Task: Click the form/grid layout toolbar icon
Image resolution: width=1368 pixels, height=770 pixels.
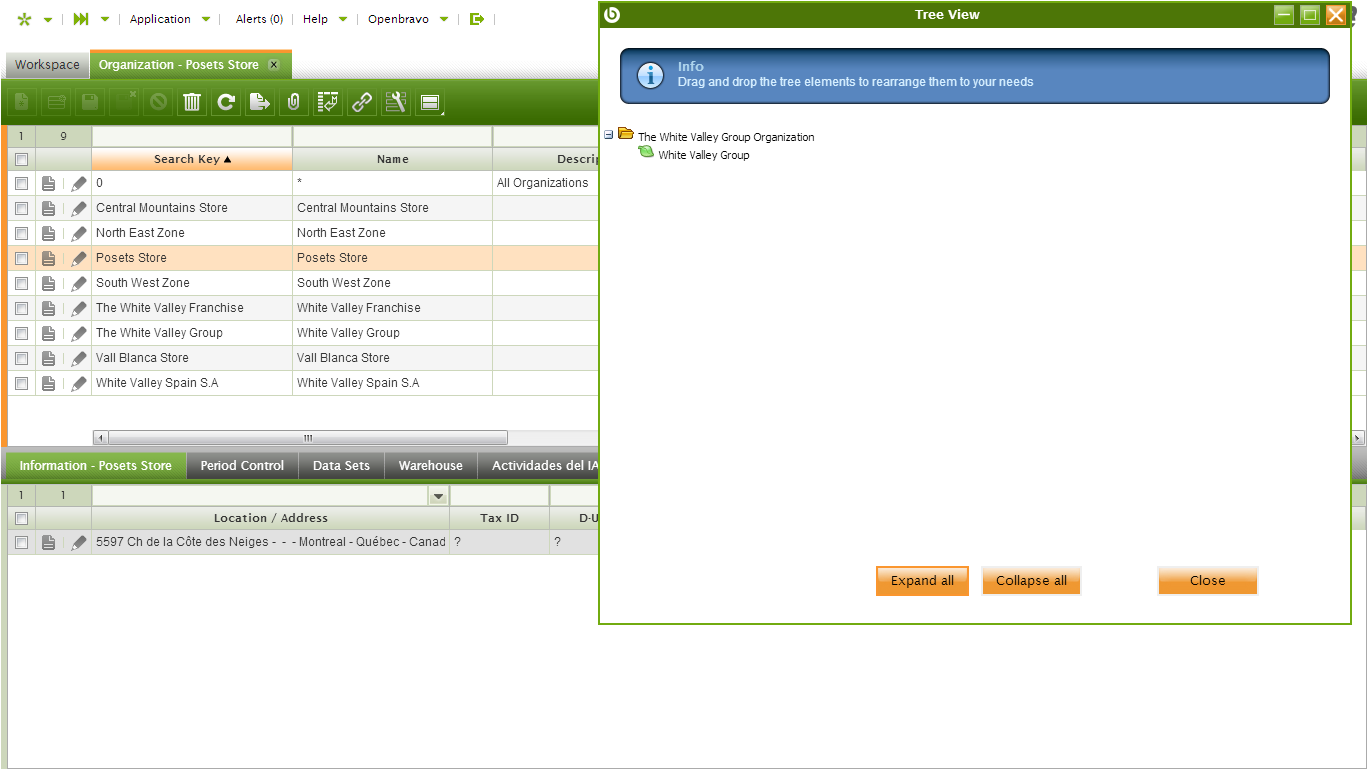Action: click(430, 102)
